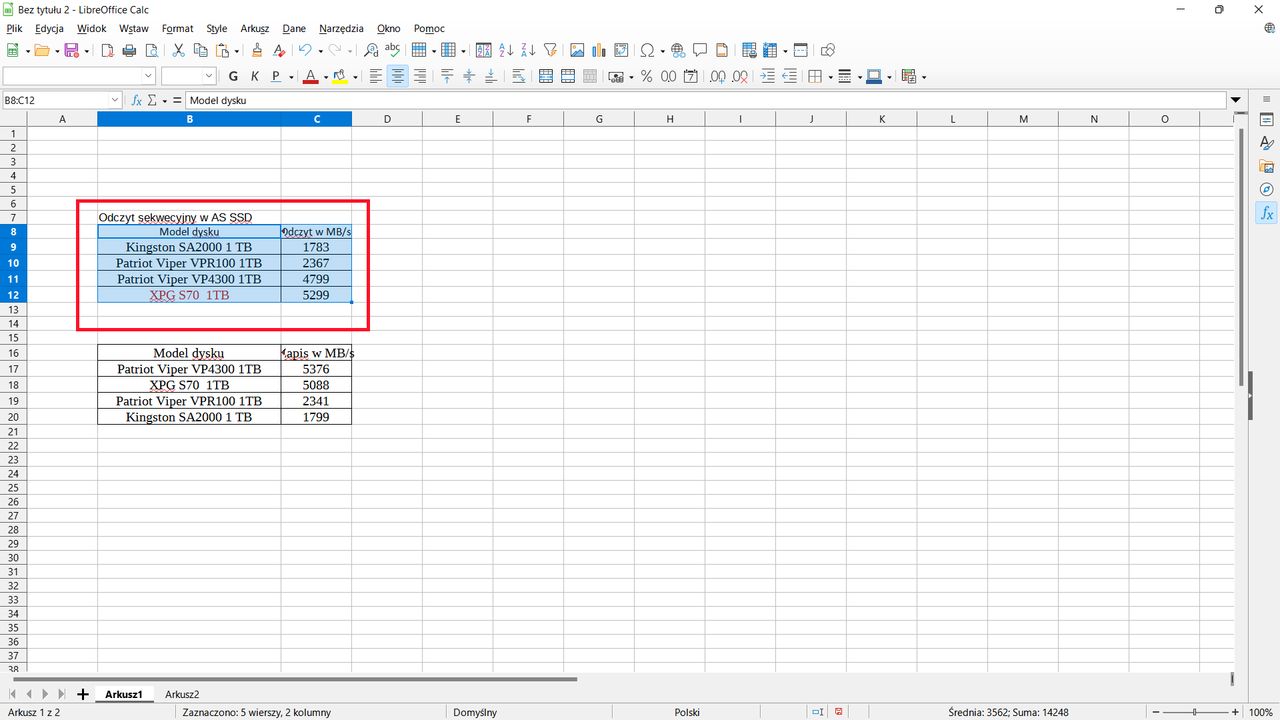Click the Open folder icon

[40, 50]
